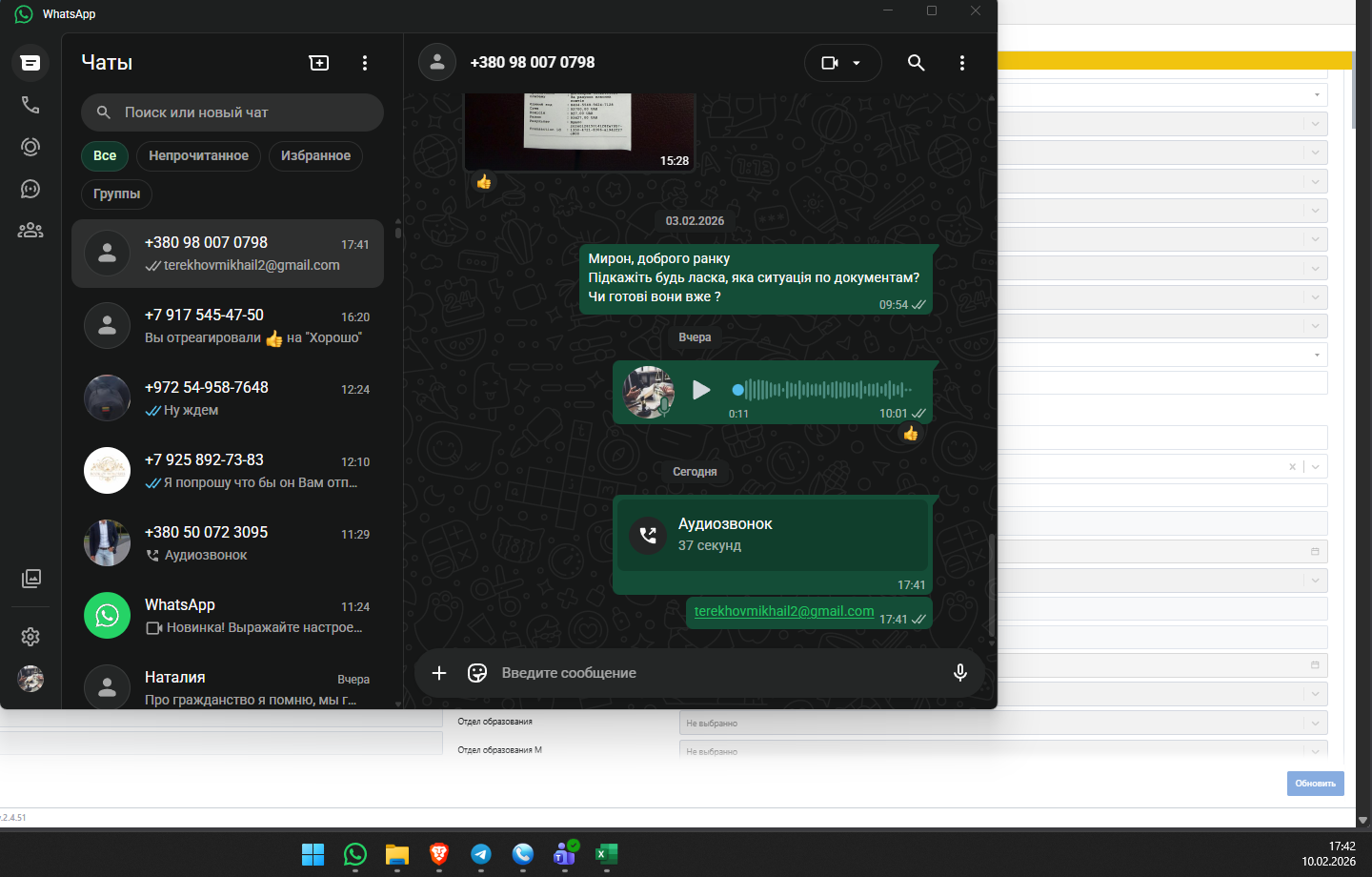The image size is (1372, 877).
Task: Click the thumbs-up reaction under the photo
Action: tap(484, 182)
